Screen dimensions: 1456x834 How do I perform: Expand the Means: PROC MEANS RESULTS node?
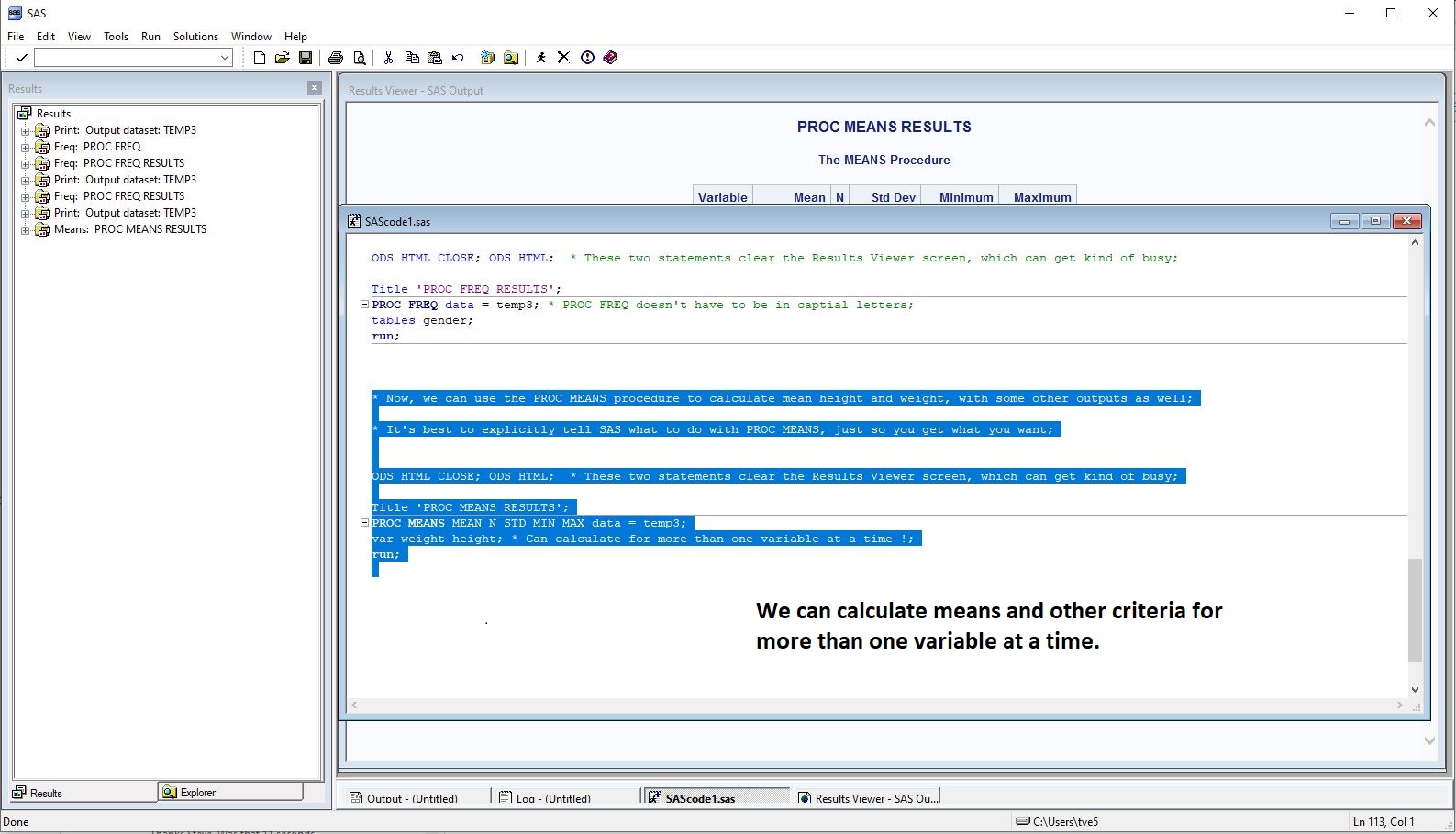[x=26, y=230]
